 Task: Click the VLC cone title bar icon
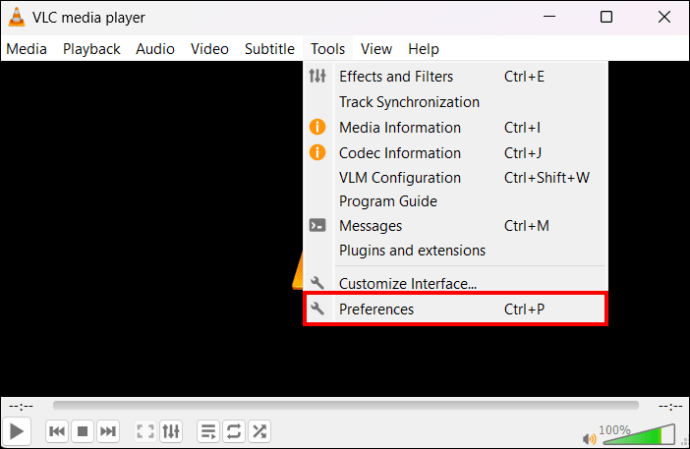pos(17,17)
